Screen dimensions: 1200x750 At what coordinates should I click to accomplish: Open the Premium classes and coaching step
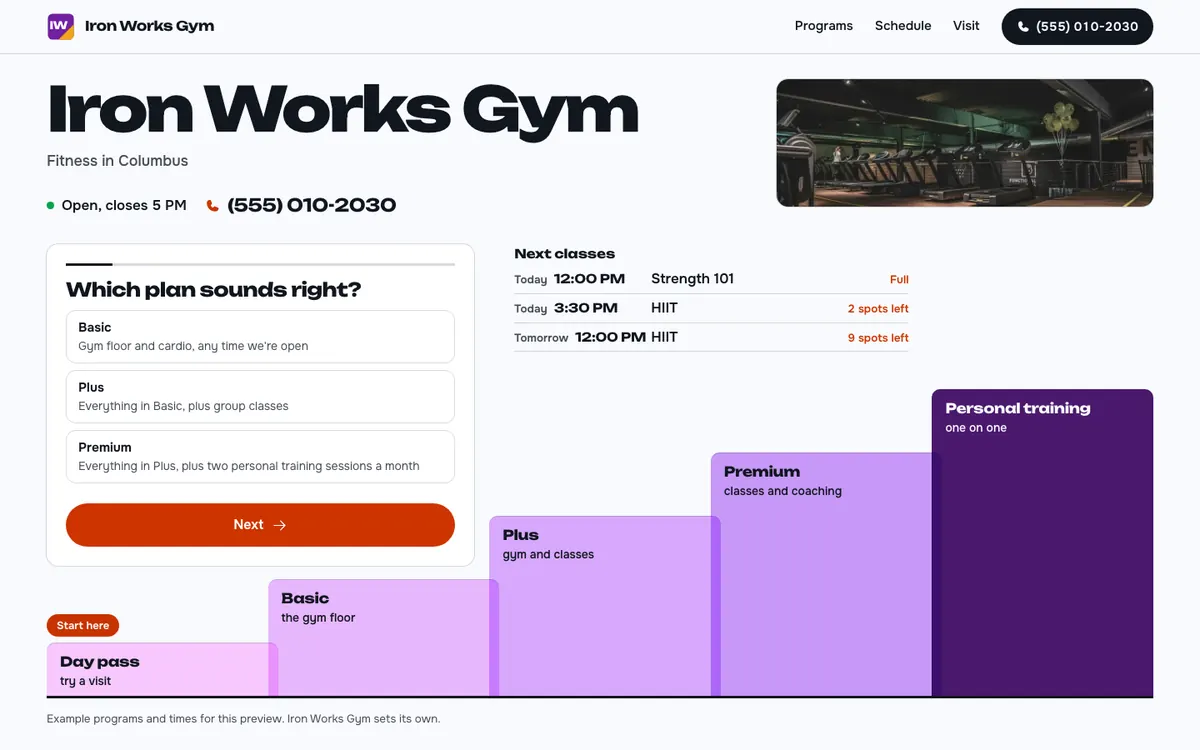(826, 575)
